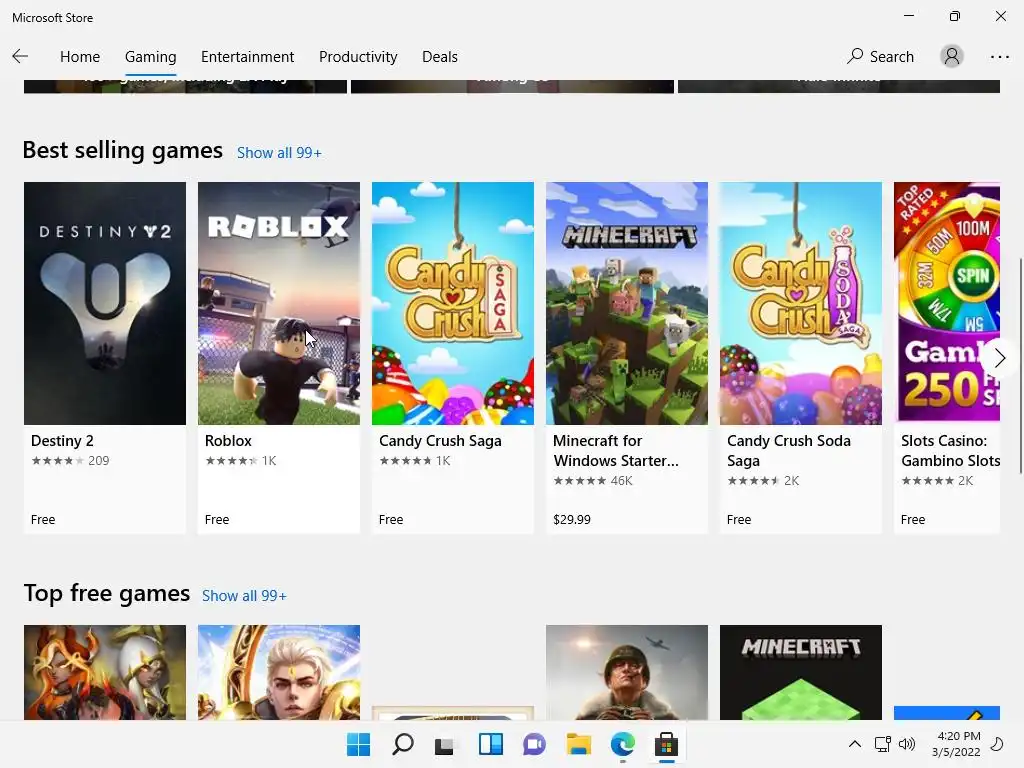Click the Free price under Destiny 2
The width and height of the screenshot is (1024, 768).
point(42,519)
